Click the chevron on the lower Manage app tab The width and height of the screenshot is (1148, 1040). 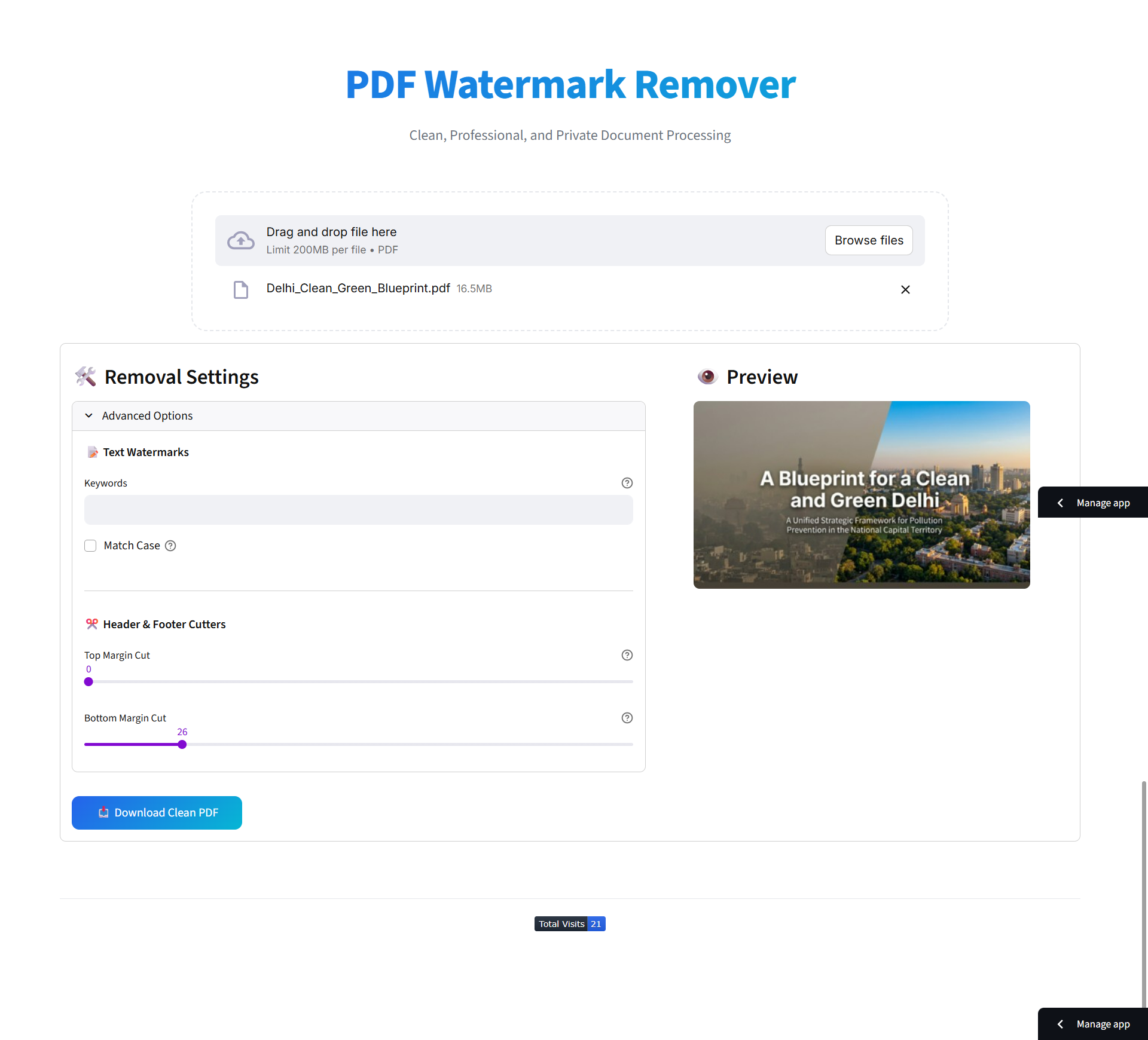pyautogui.click(x=1061, y=1024)
